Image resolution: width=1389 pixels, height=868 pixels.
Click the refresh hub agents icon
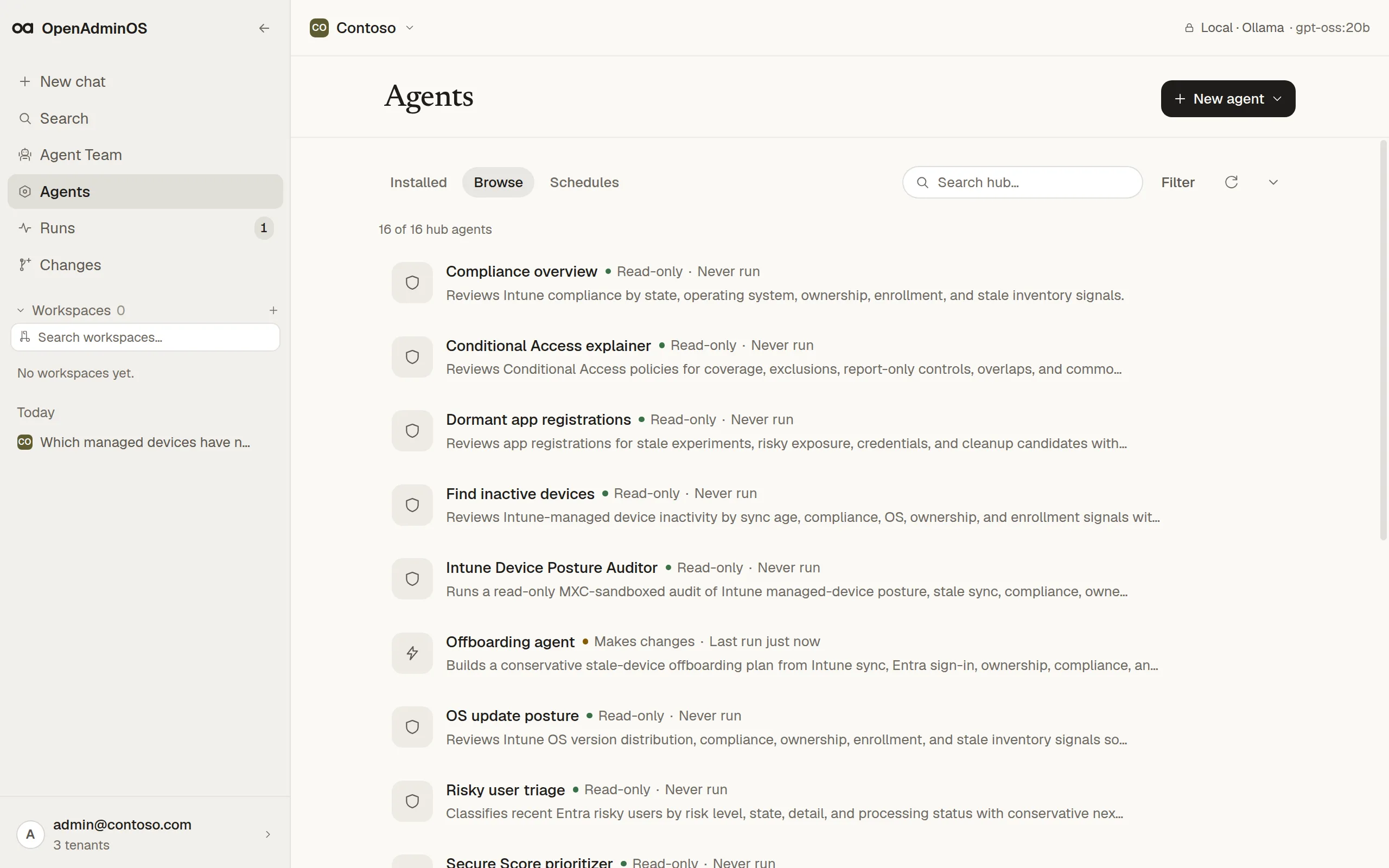(x=1231, y=182)
